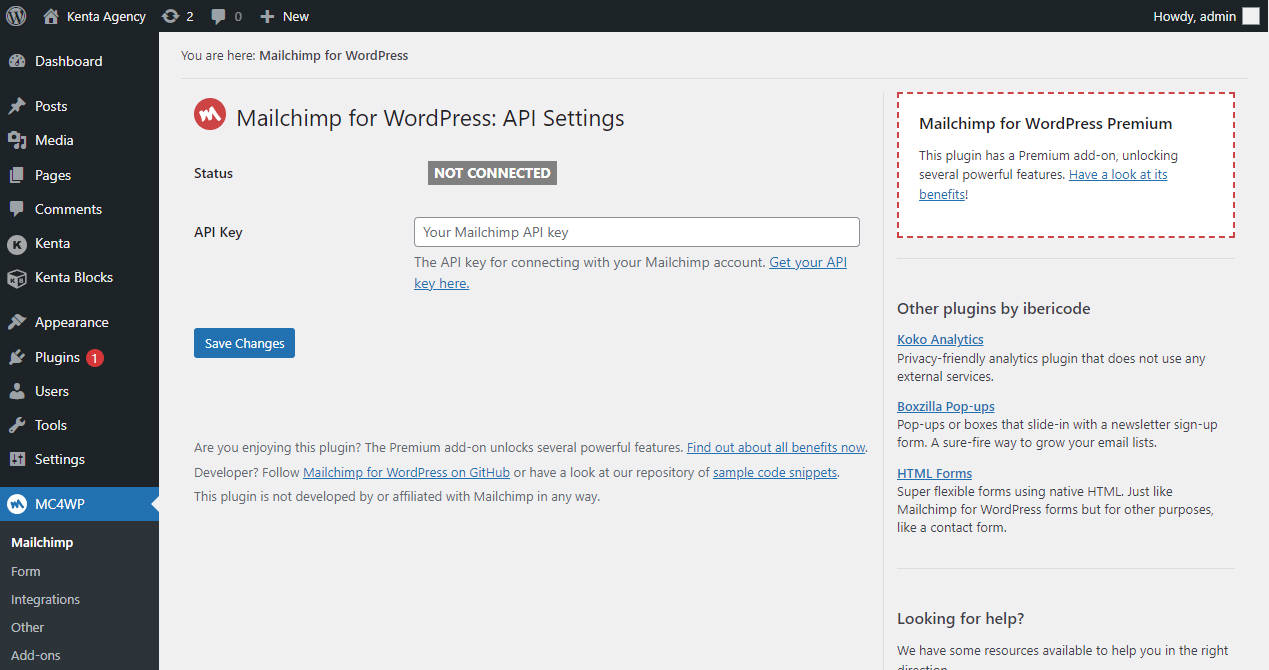Click the Dashboard gauge icon

pyautogui.click(x=17, y=61)
